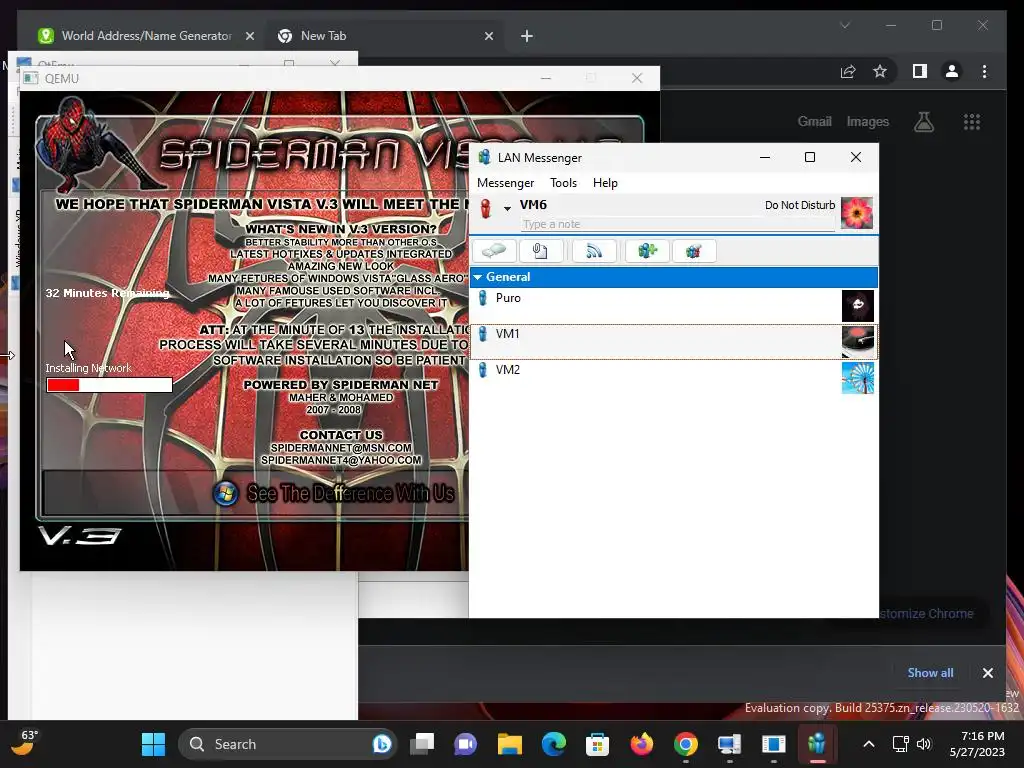Close the New Tab tab
Screen dimensions: 1024x768
[x=488, y=36]
